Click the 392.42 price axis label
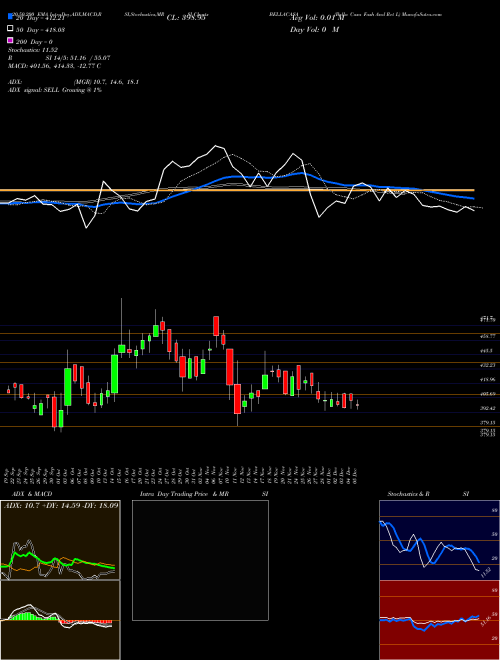500x660 pixels. pos(488,408)
